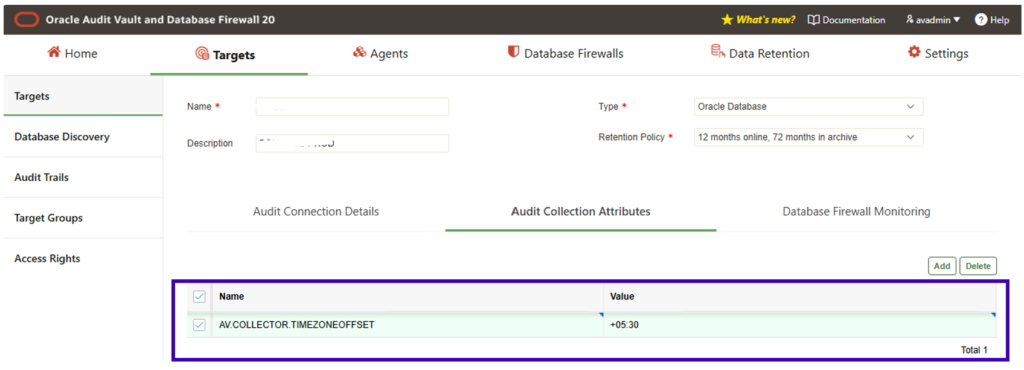Open the Type dropdown showing Oracle Database
The width and height of the screenshot is (1024, 370).
tap(808, 106)
